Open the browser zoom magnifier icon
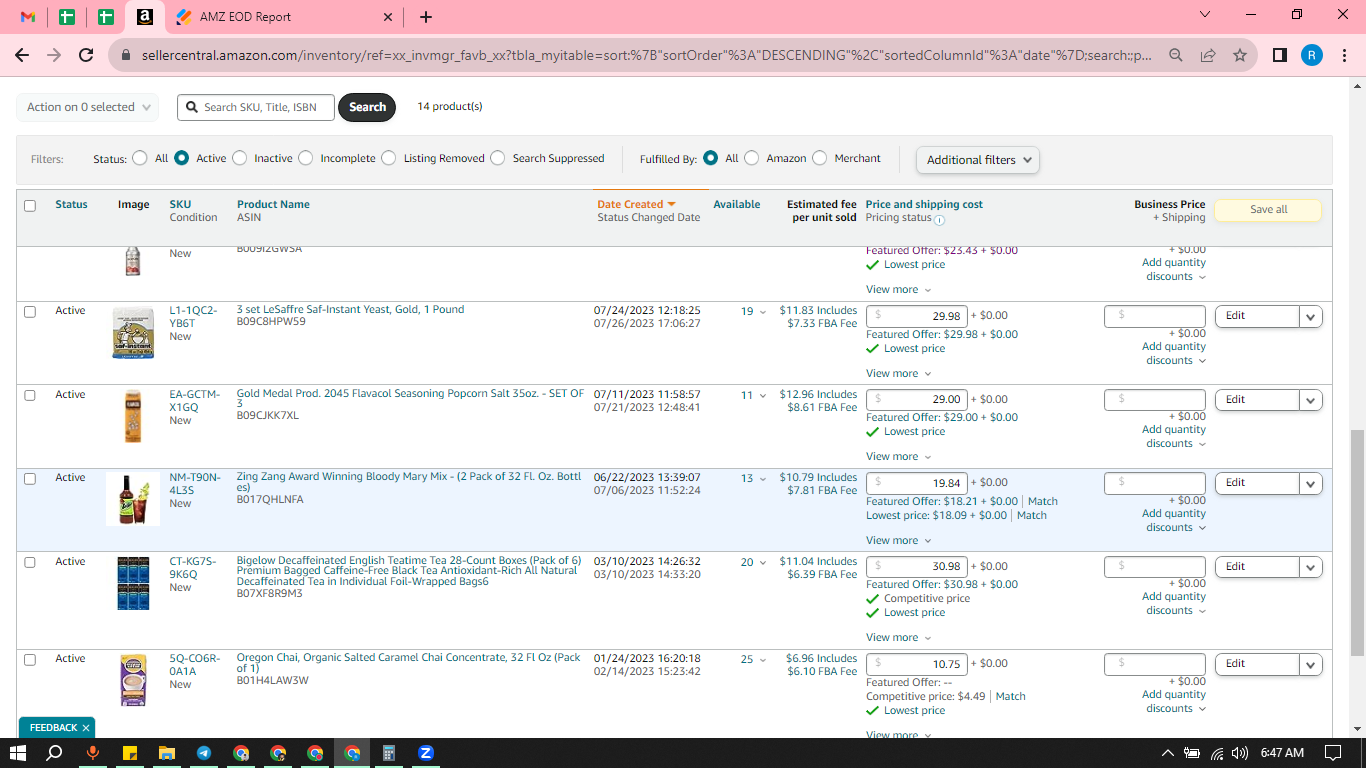 coord(1176,55)
